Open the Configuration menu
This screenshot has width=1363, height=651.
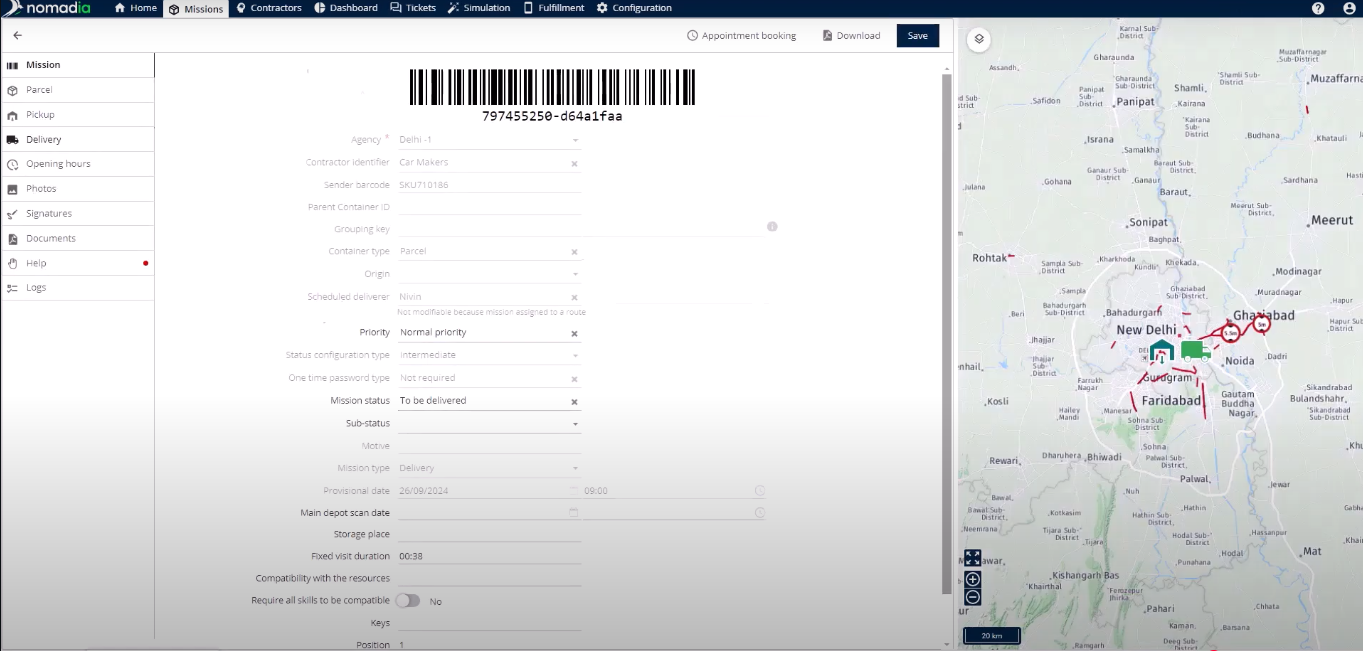tap(634, 8)
